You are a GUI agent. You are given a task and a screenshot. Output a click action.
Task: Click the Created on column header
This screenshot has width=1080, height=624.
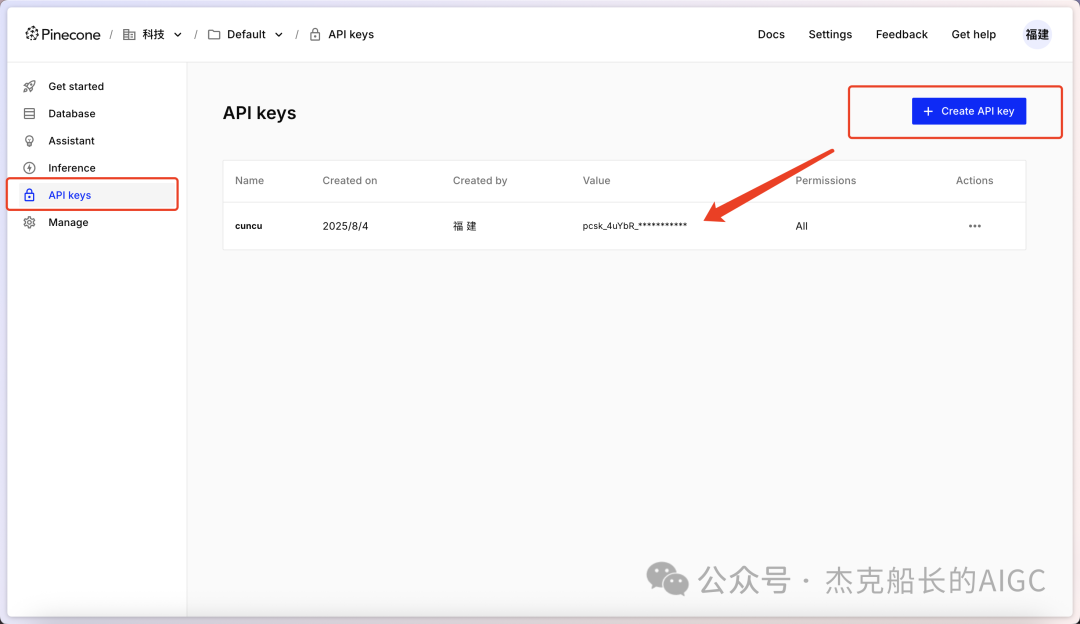click(x=350, y=180)
